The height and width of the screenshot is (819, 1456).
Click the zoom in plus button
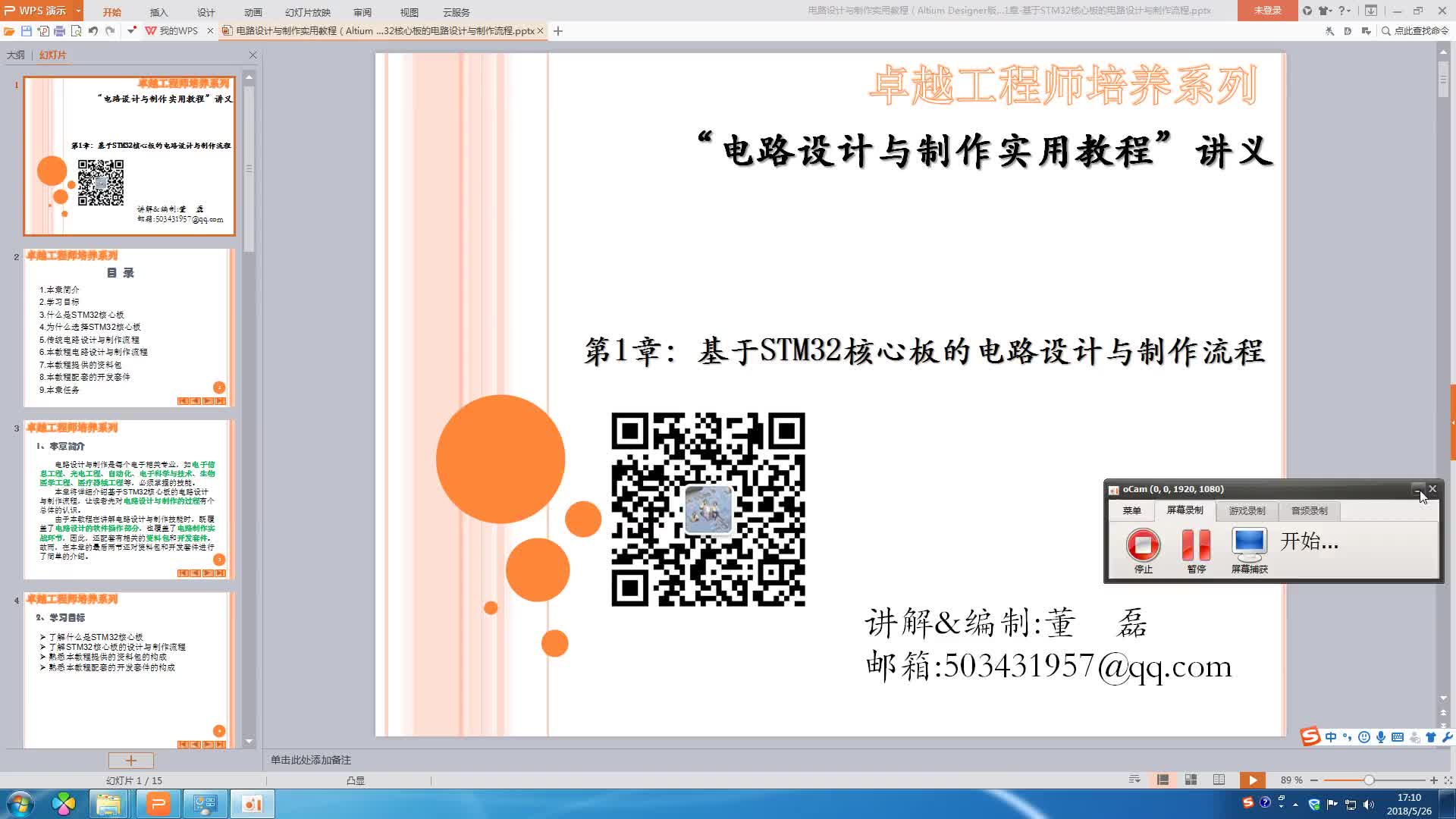point(1433,780)
